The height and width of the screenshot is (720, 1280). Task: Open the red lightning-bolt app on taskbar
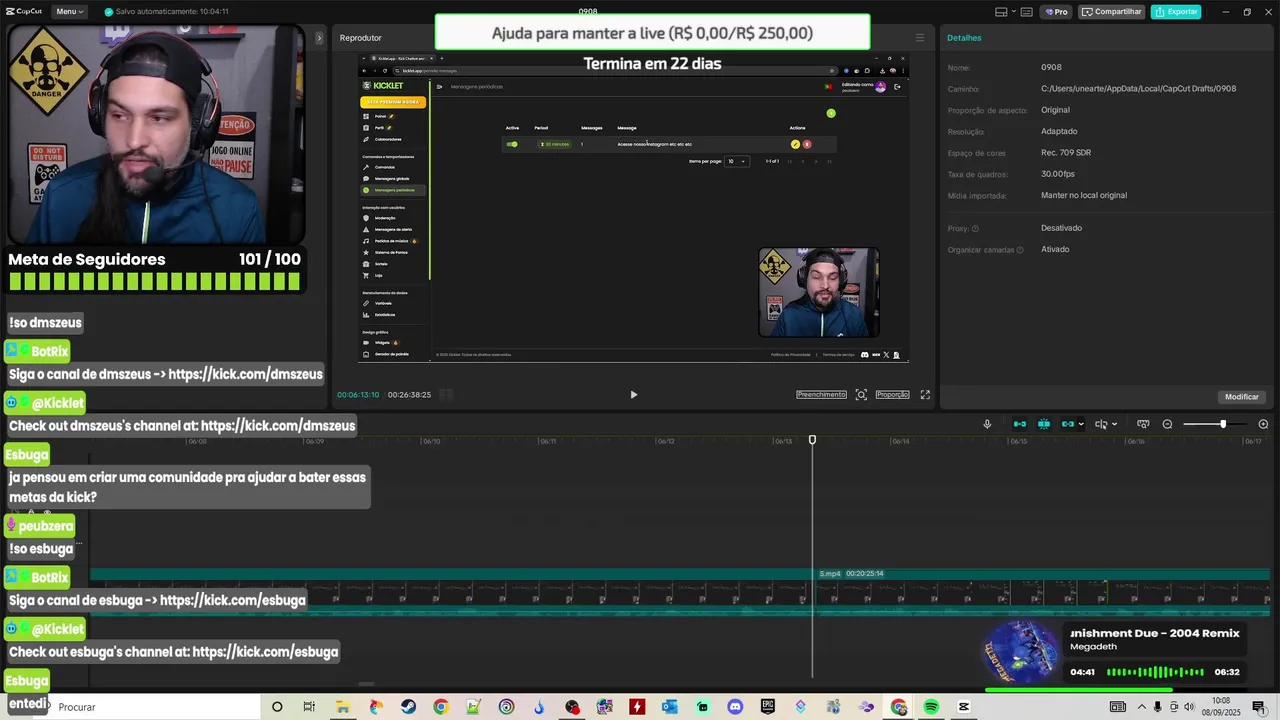[637, 707]
